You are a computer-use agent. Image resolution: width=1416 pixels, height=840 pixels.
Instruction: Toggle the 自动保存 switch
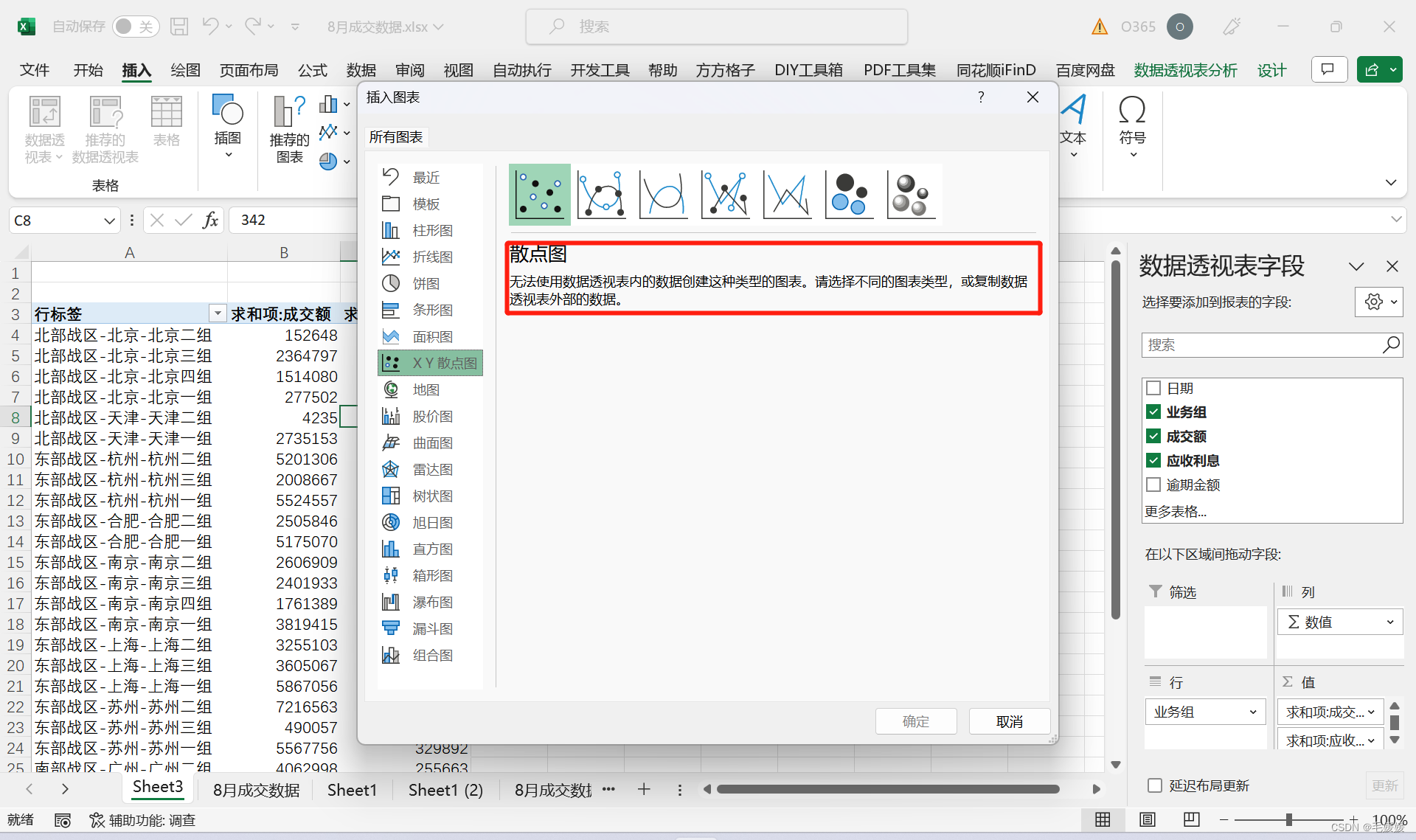(x=136, y=27)
